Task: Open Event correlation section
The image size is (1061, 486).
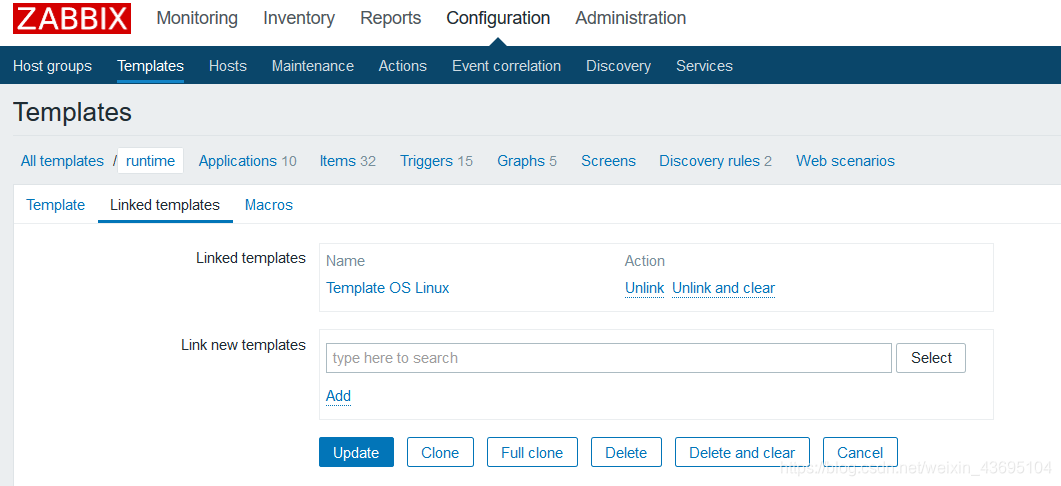Action: [x=506, y=66]
